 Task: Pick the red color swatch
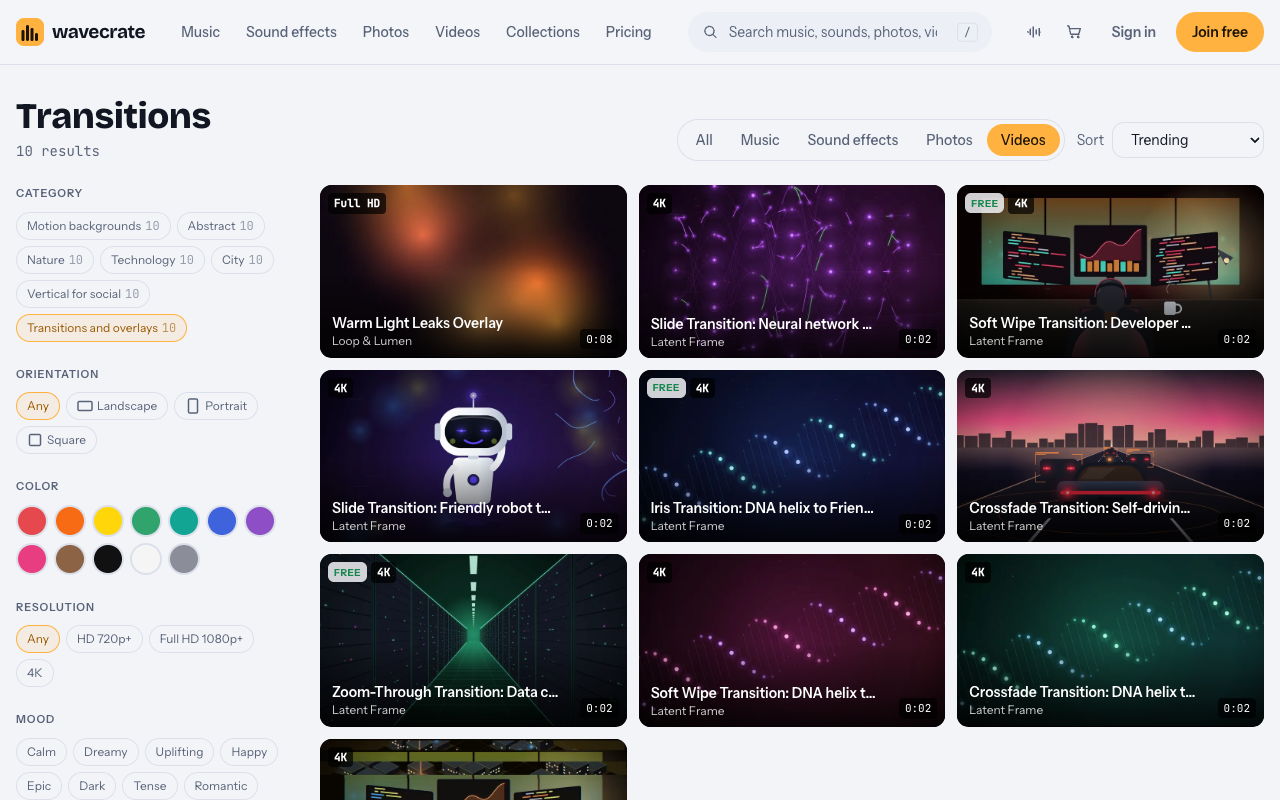click(x=32, y=521)
